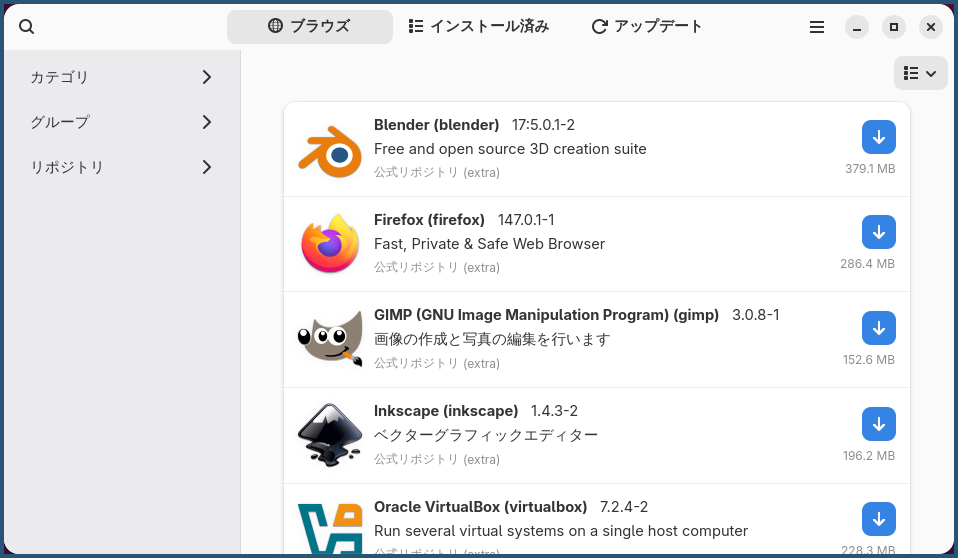This screenshot has height=558, width=958.
Task: Click 'Free and open source 3D creation suite'
Action: (510, 149)
